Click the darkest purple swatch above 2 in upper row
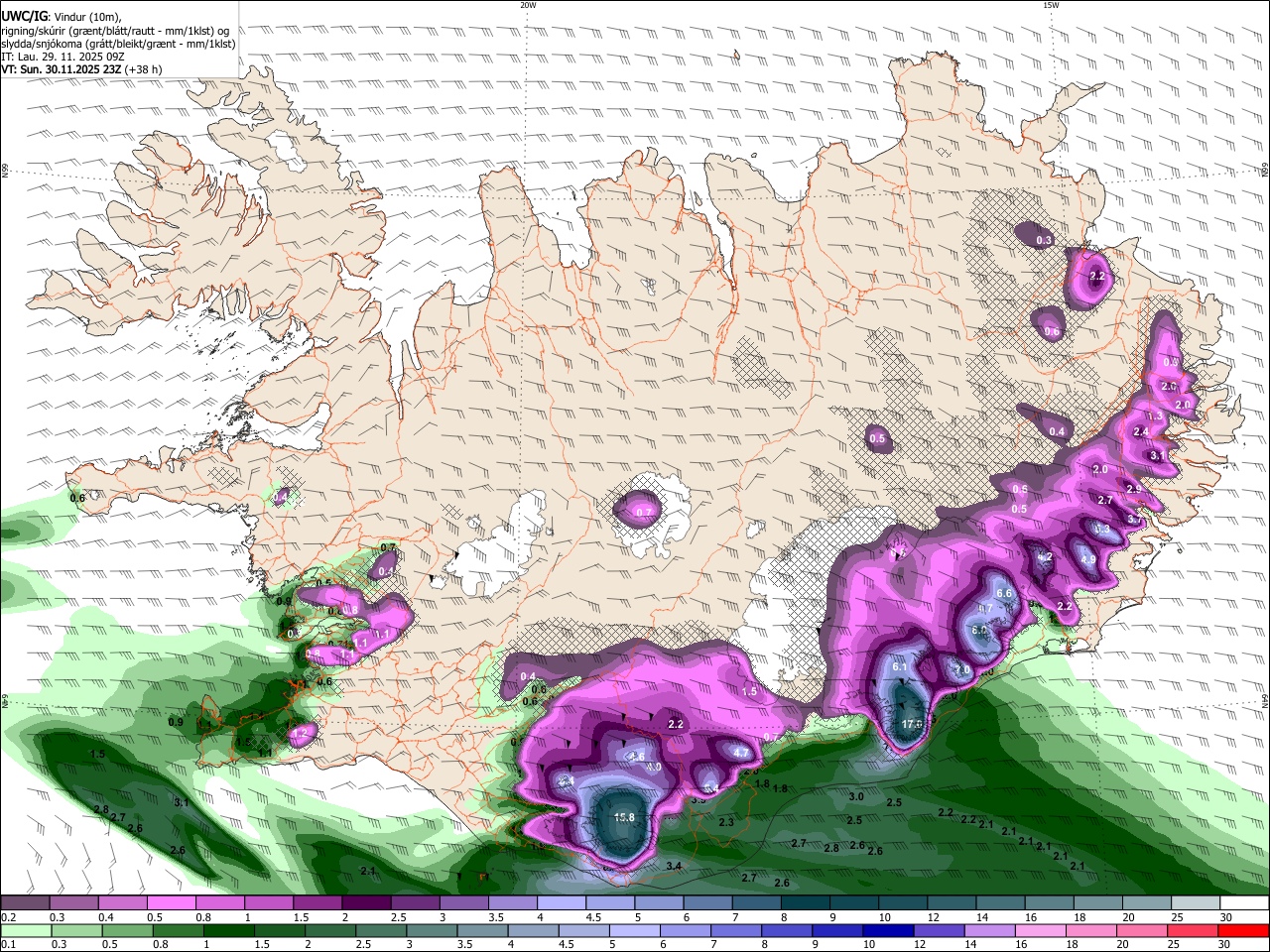The image size is (1270, 952). pos(365,902)
